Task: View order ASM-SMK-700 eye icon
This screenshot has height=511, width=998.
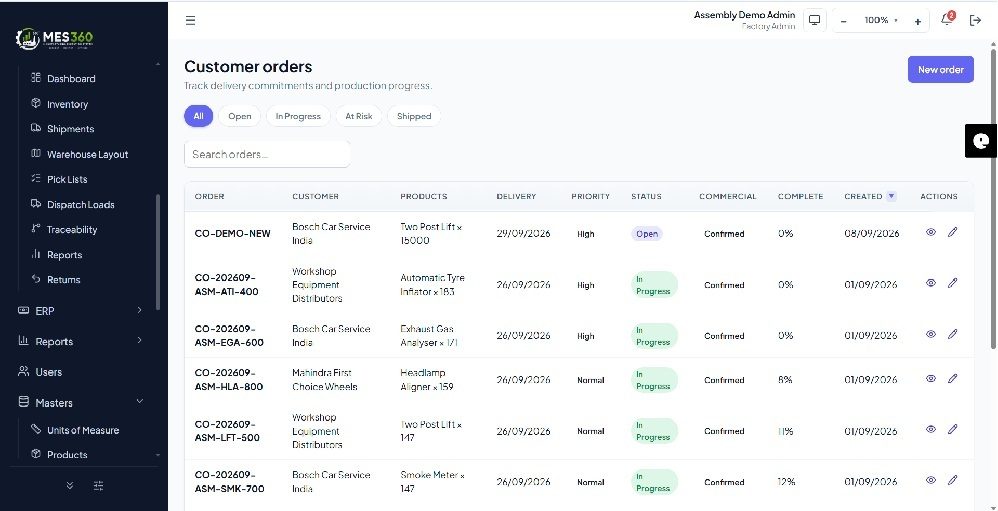Action: coord(931,480)
